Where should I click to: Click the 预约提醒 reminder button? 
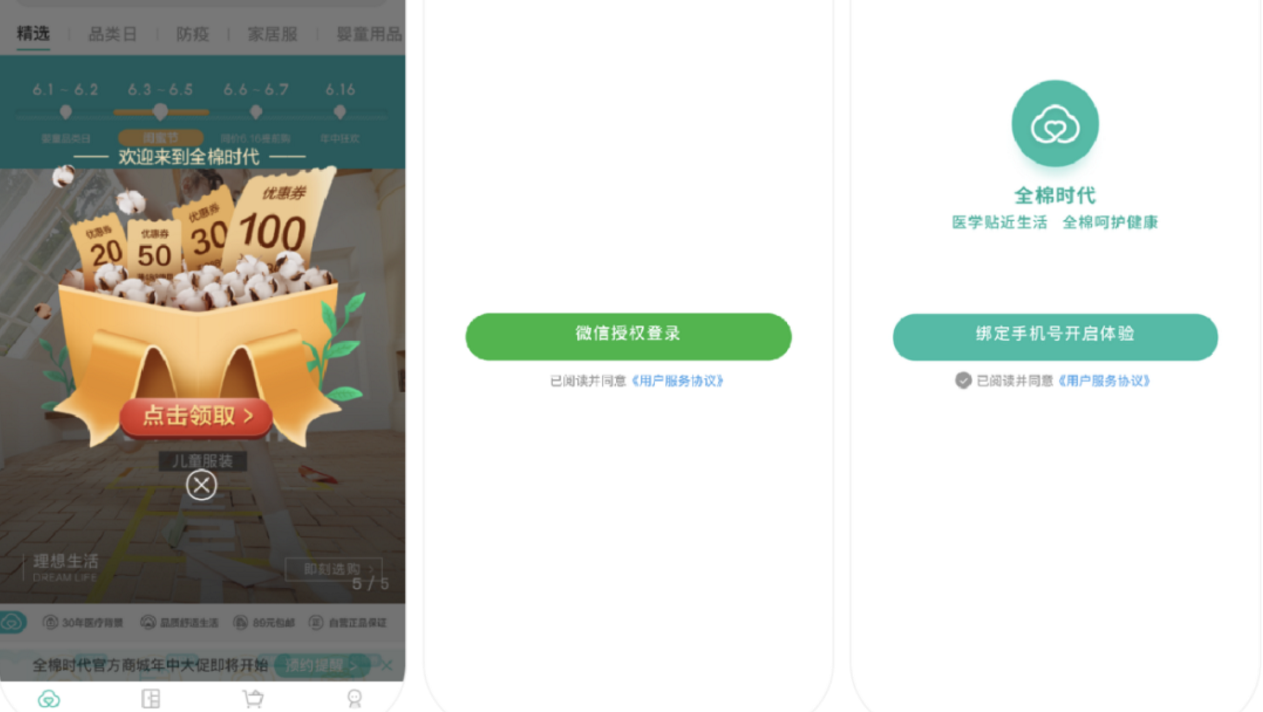(321, 665)
